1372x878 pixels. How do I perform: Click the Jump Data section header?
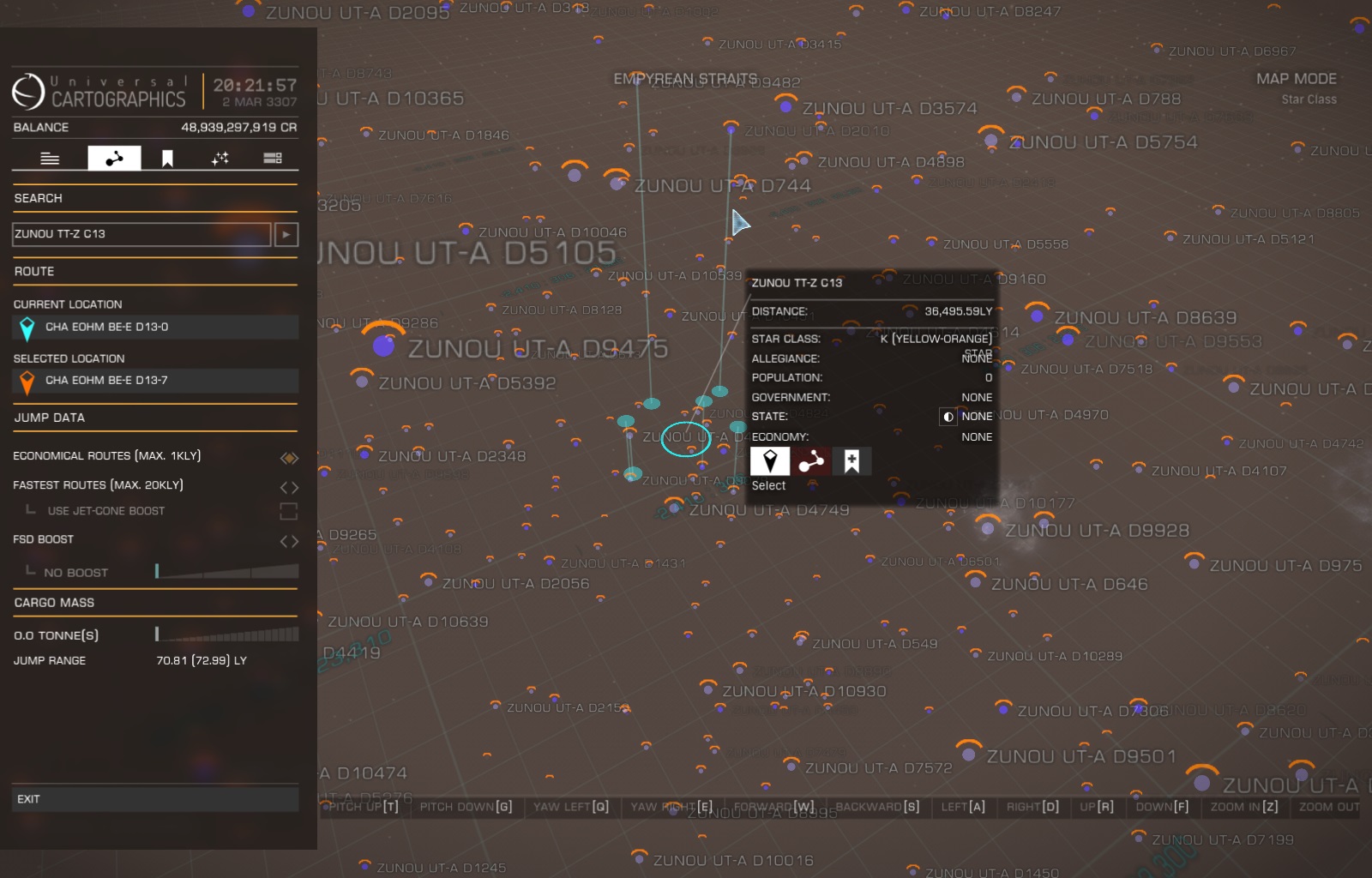click(x=50, y=418)
